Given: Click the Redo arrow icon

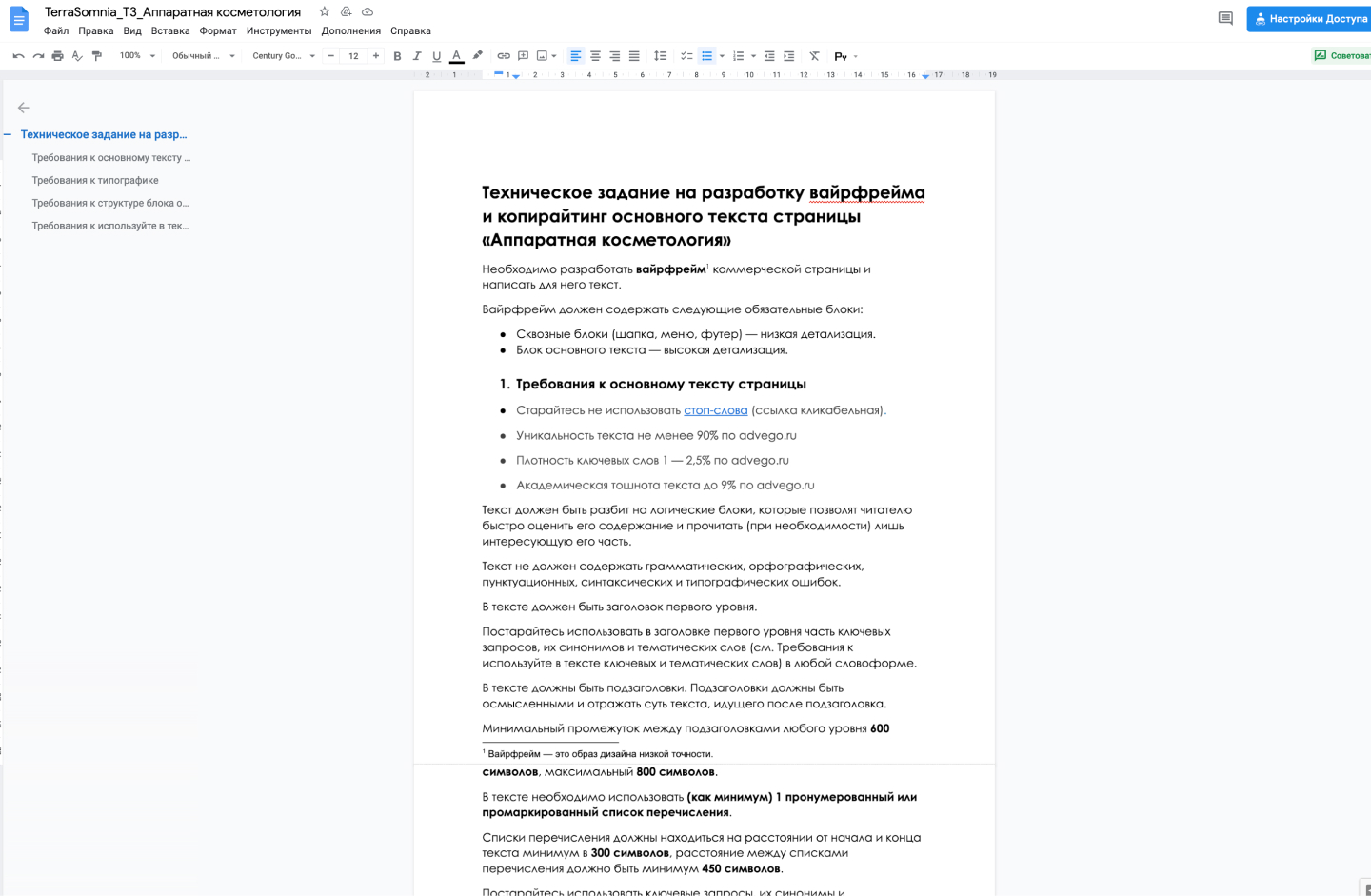Looking at the screenshot, I should pyautogui.click(x=38, y=56).
